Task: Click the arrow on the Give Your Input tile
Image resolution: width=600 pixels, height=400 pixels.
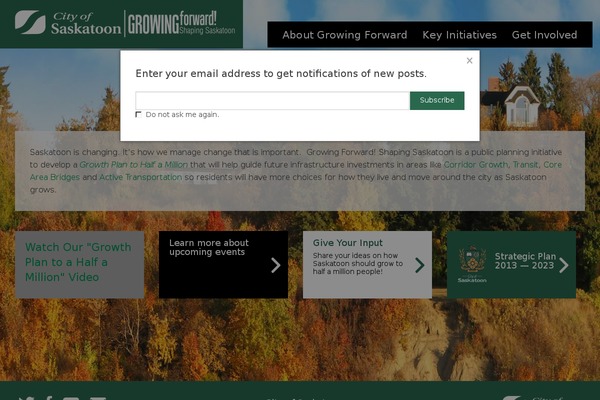Action: (x=420, y=265)
